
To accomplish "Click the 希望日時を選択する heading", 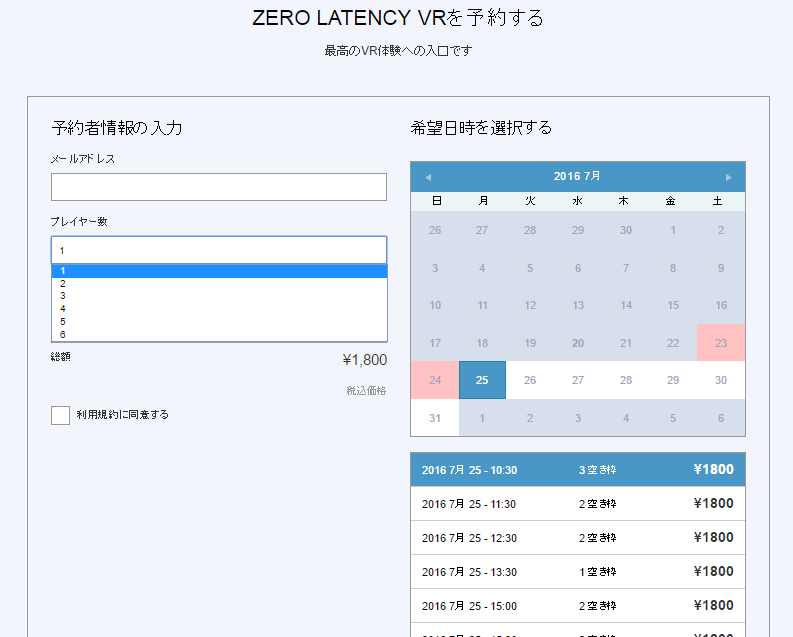I will [481, 128].
